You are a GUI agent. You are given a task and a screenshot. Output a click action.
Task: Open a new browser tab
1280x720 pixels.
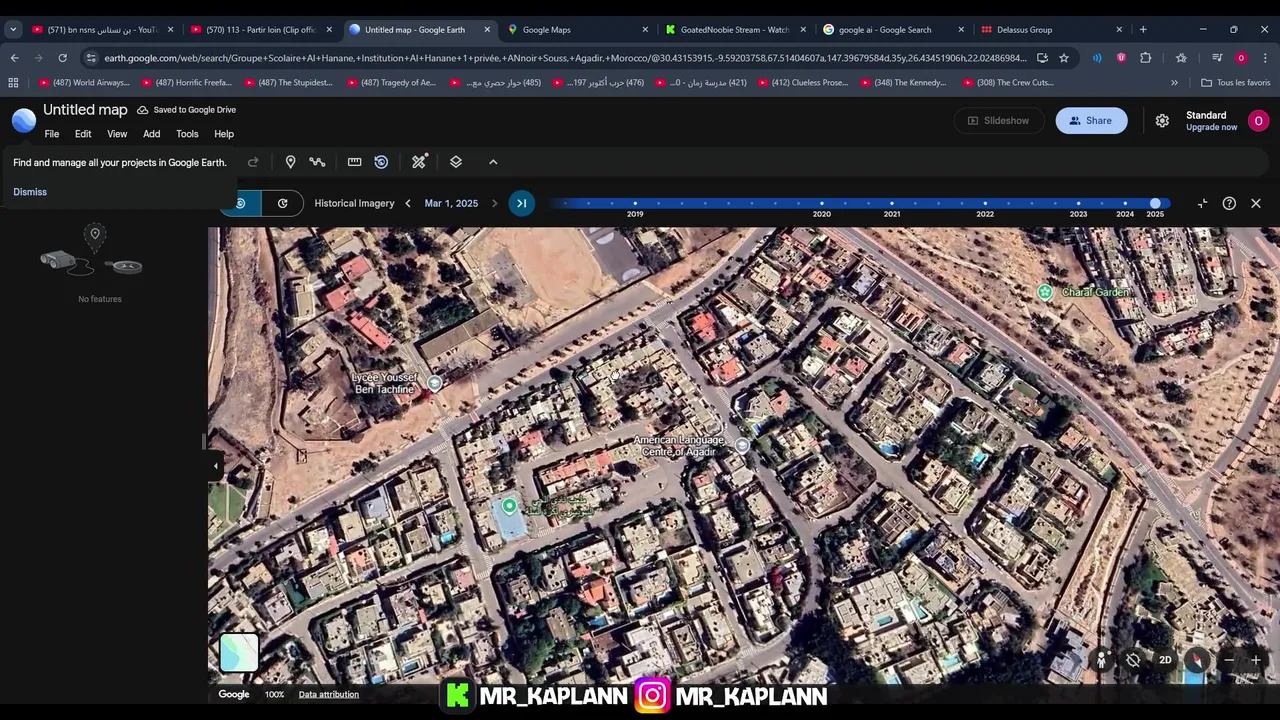[1143, 30]
